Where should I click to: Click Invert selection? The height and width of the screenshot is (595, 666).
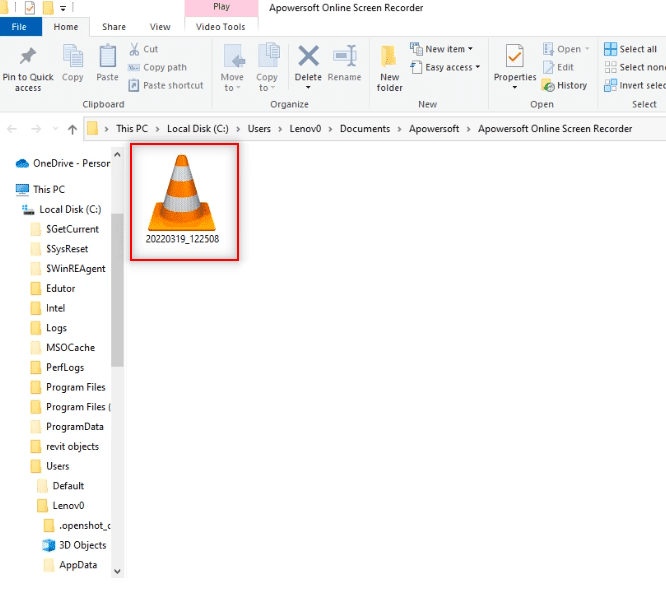point(635,86)
